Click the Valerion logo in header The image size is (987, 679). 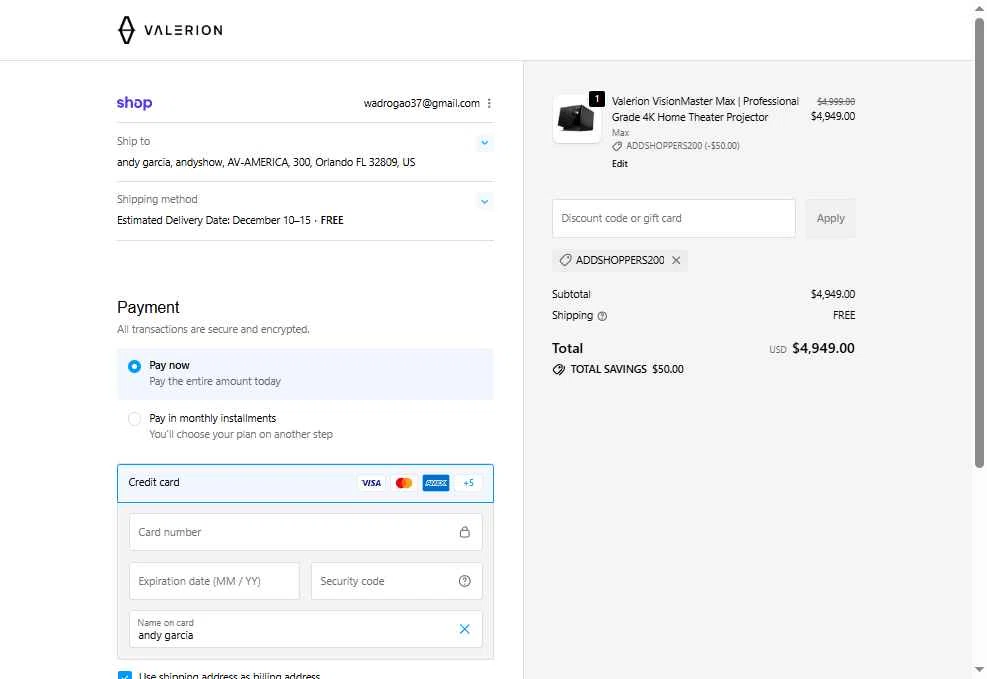(x=170, y=30)
